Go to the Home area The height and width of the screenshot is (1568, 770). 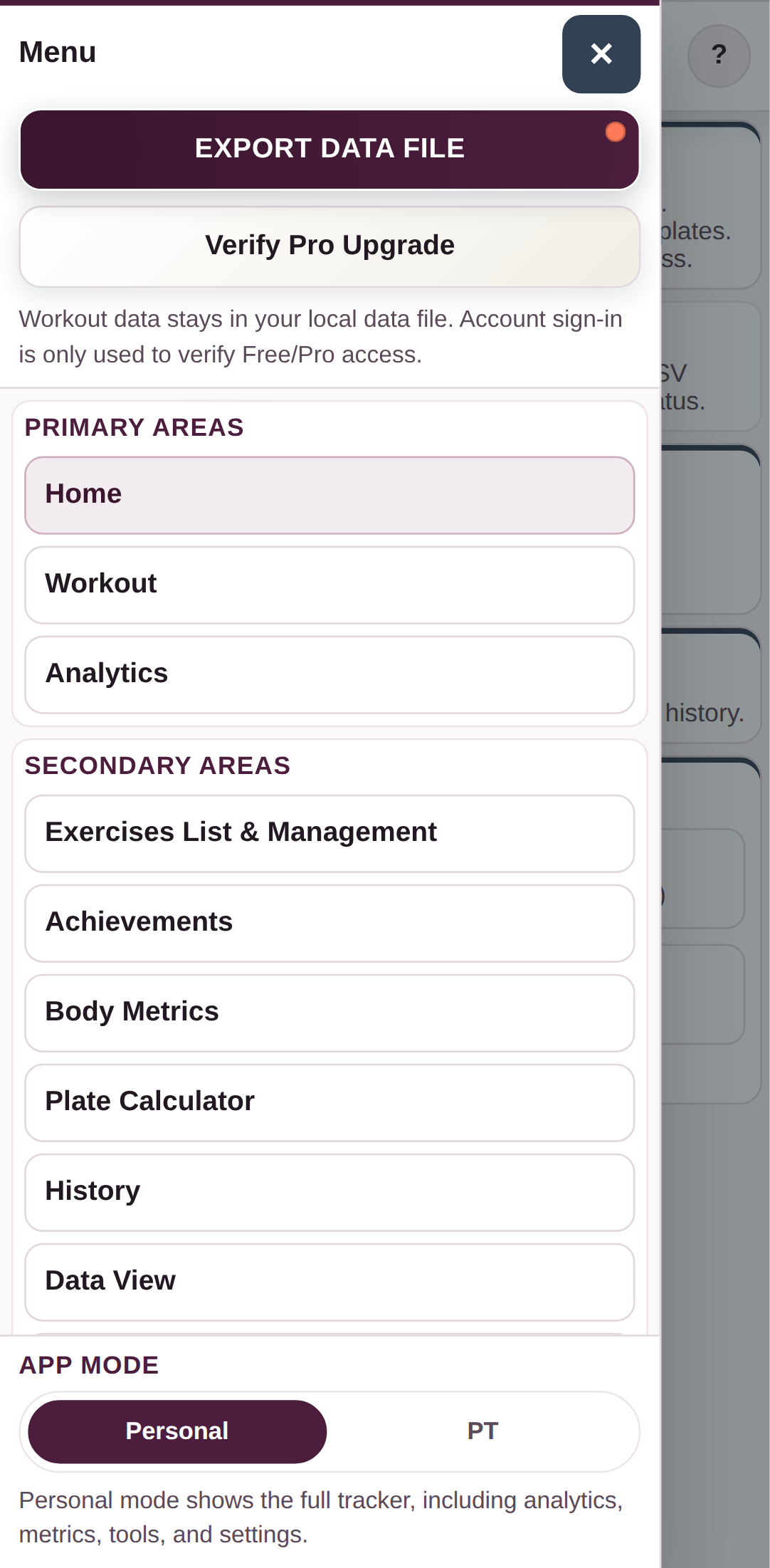329,495
